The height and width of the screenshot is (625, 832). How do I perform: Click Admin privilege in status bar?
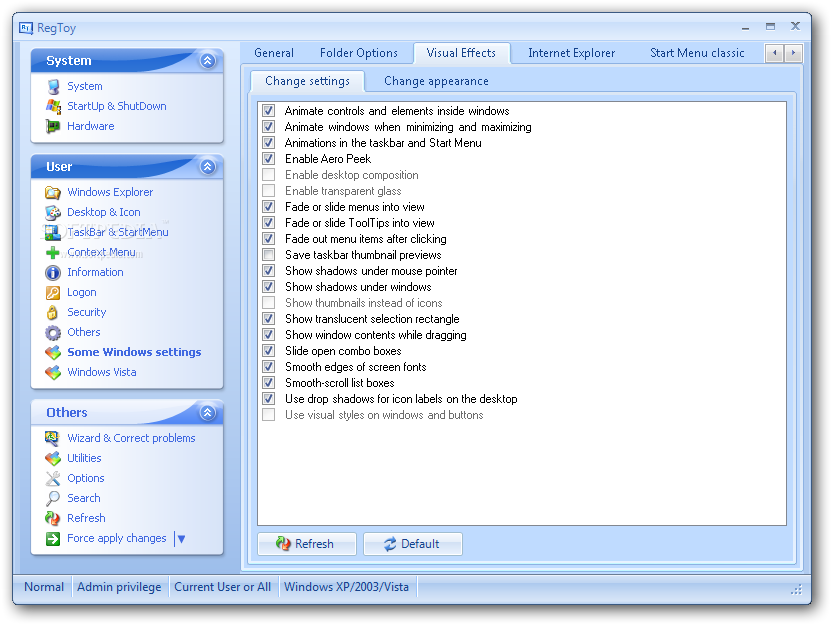pos(119,587)
